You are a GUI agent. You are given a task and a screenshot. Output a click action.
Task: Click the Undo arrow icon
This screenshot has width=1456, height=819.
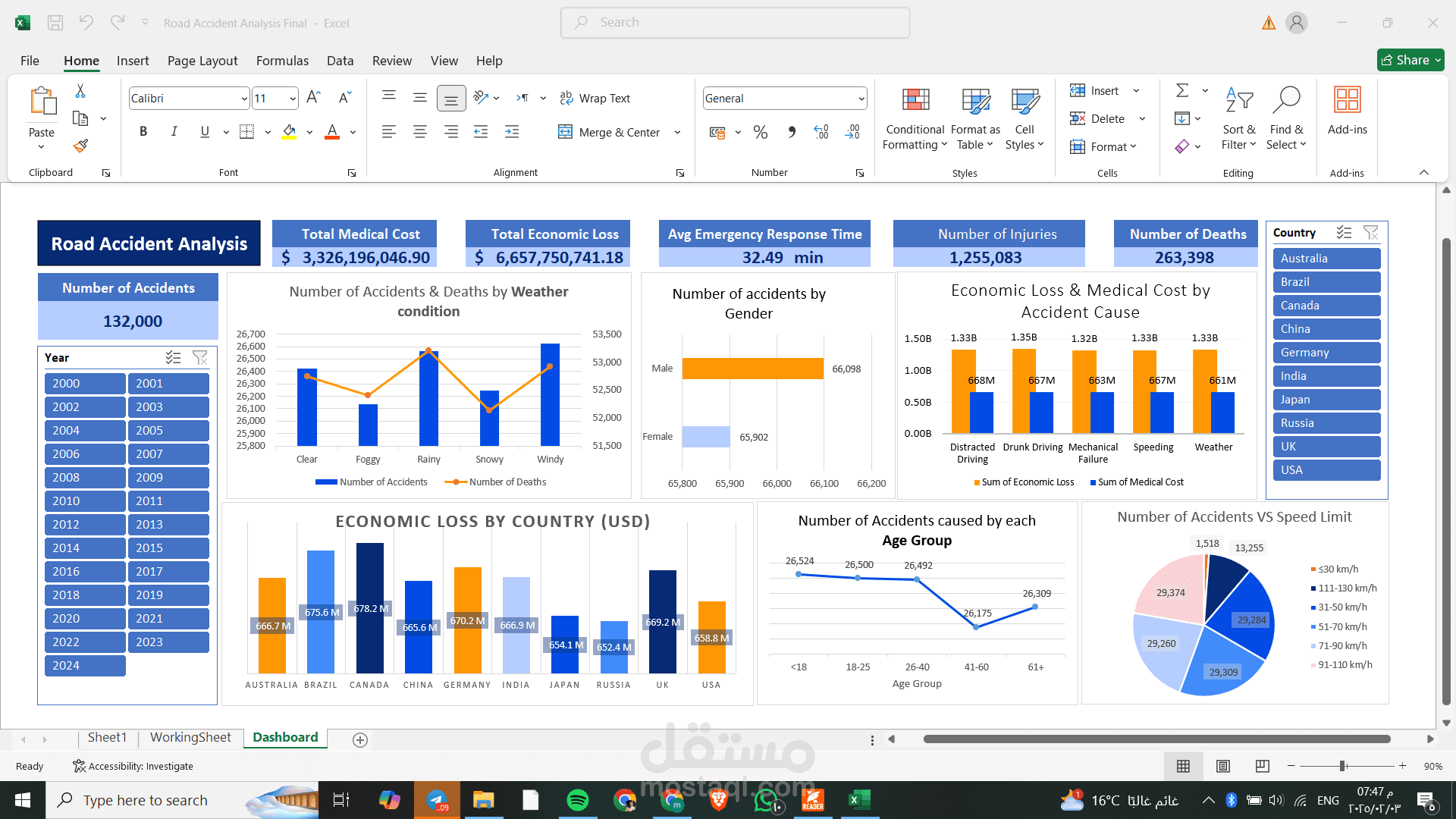pos(86,23)
